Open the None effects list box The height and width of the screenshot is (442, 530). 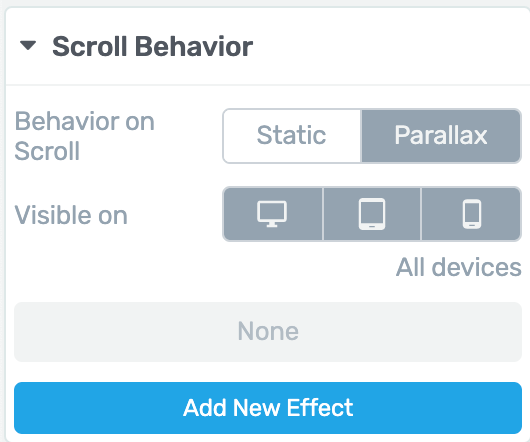(x=268, y=332)
